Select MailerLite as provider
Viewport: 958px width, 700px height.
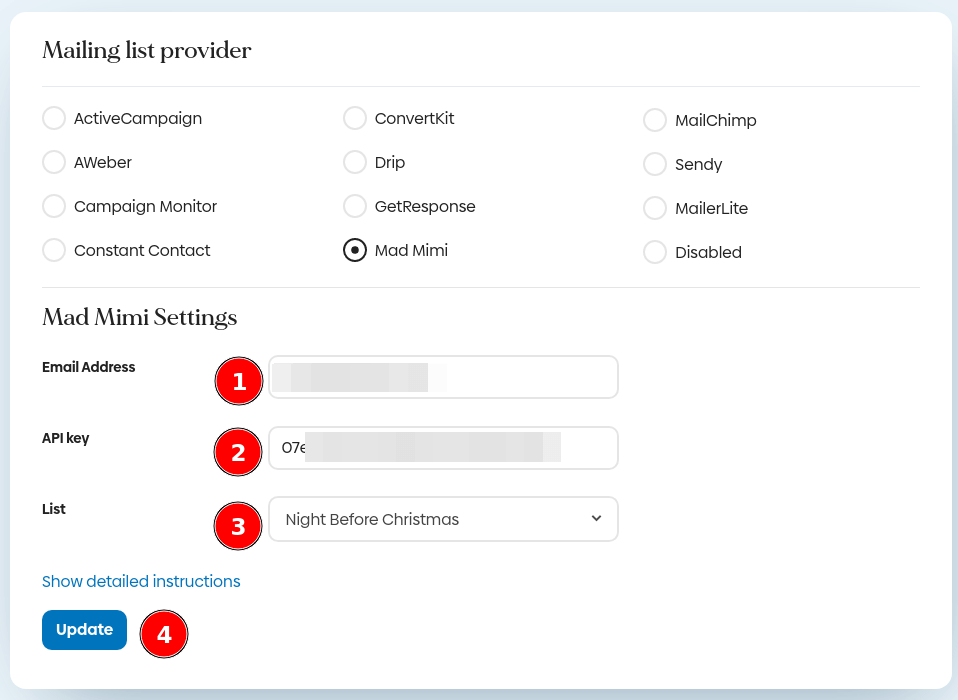(x=655, y=208)
